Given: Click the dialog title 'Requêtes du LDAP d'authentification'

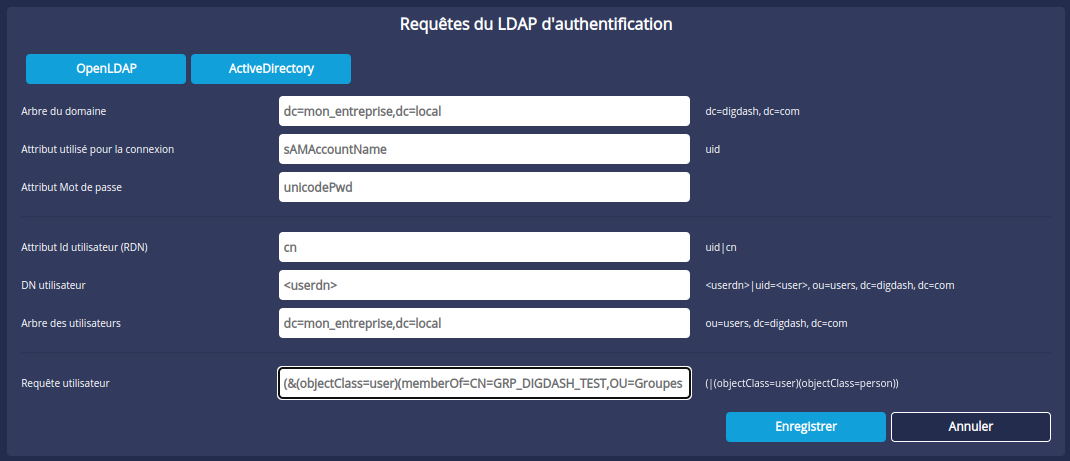Looking at the screenshot, I should pos(536,23).
